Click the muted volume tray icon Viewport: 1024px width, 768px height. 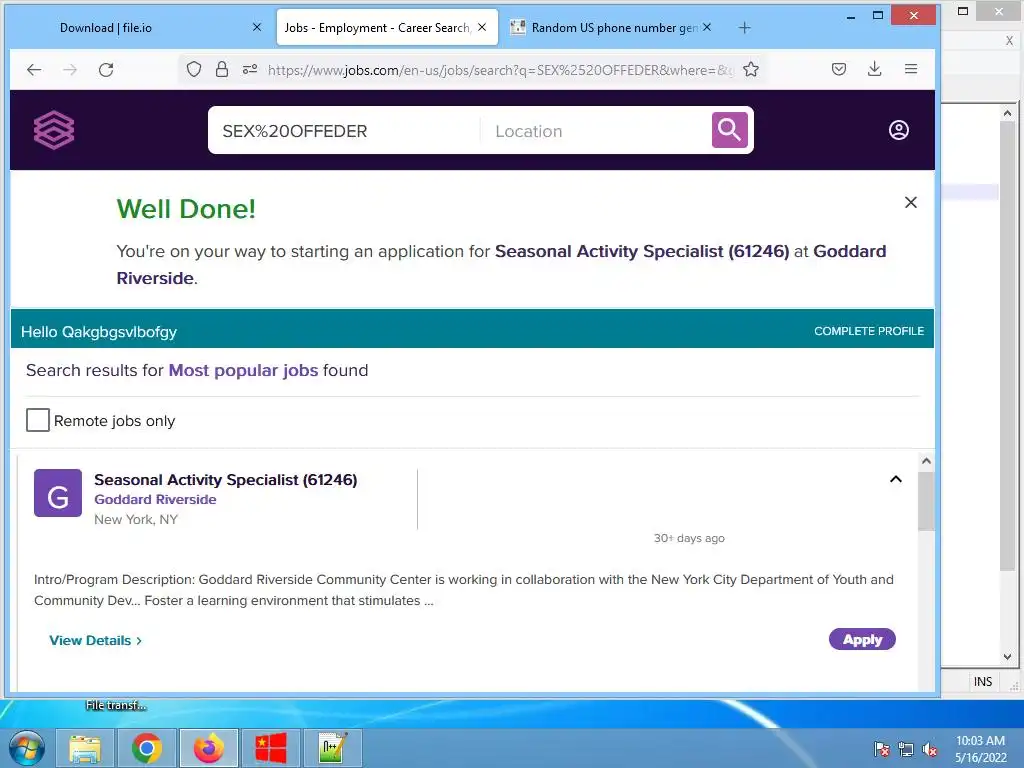(x=930, y=749)
